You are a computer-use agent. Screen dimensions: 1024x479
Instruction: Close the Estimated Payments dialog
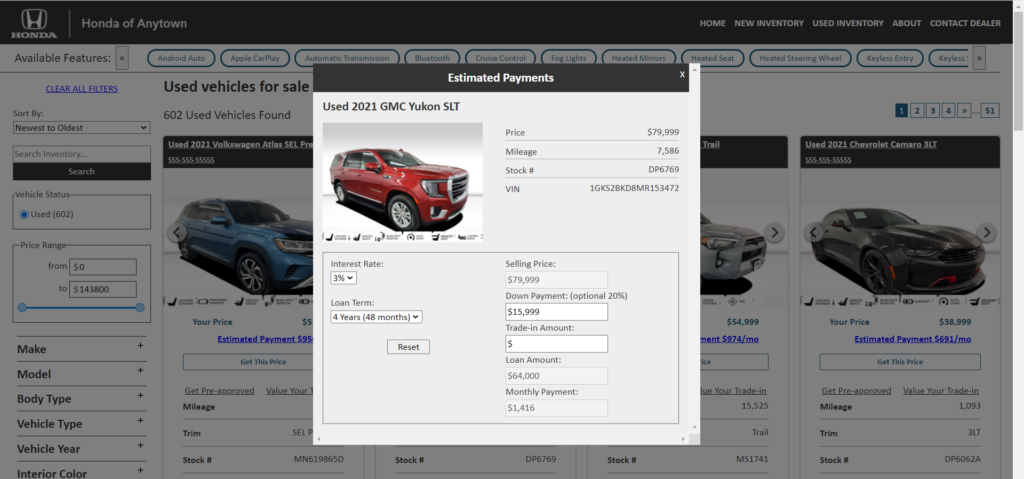682,74
